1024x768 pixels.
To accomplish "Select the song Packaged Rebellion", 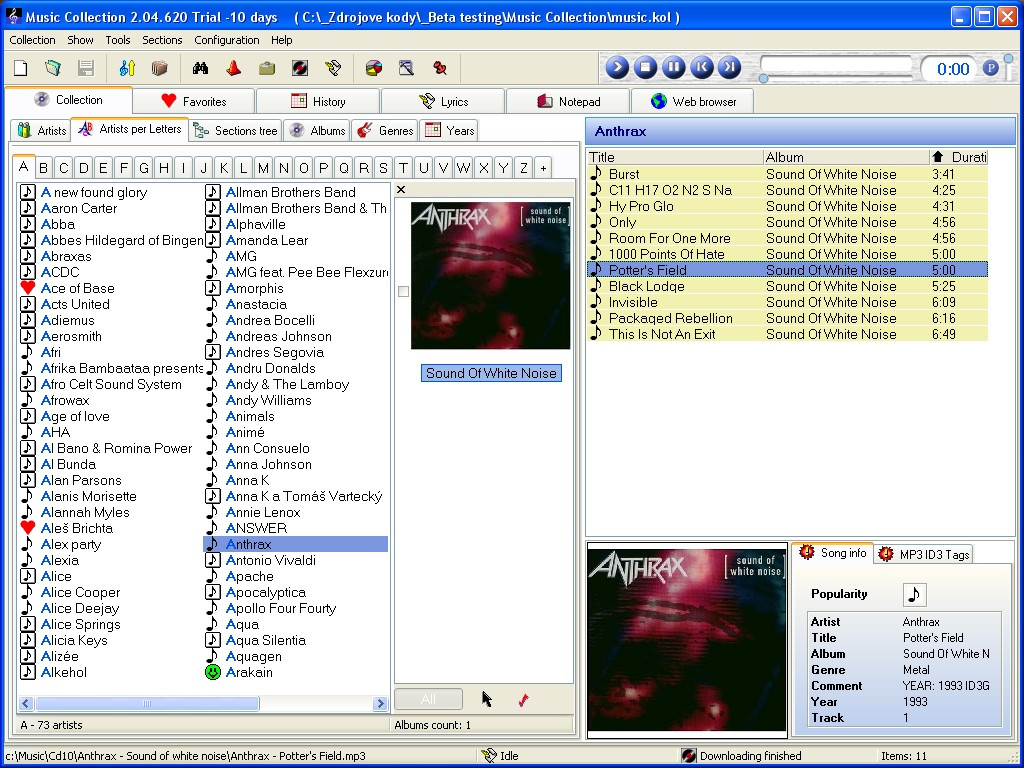I will click(x=788, y=318).
